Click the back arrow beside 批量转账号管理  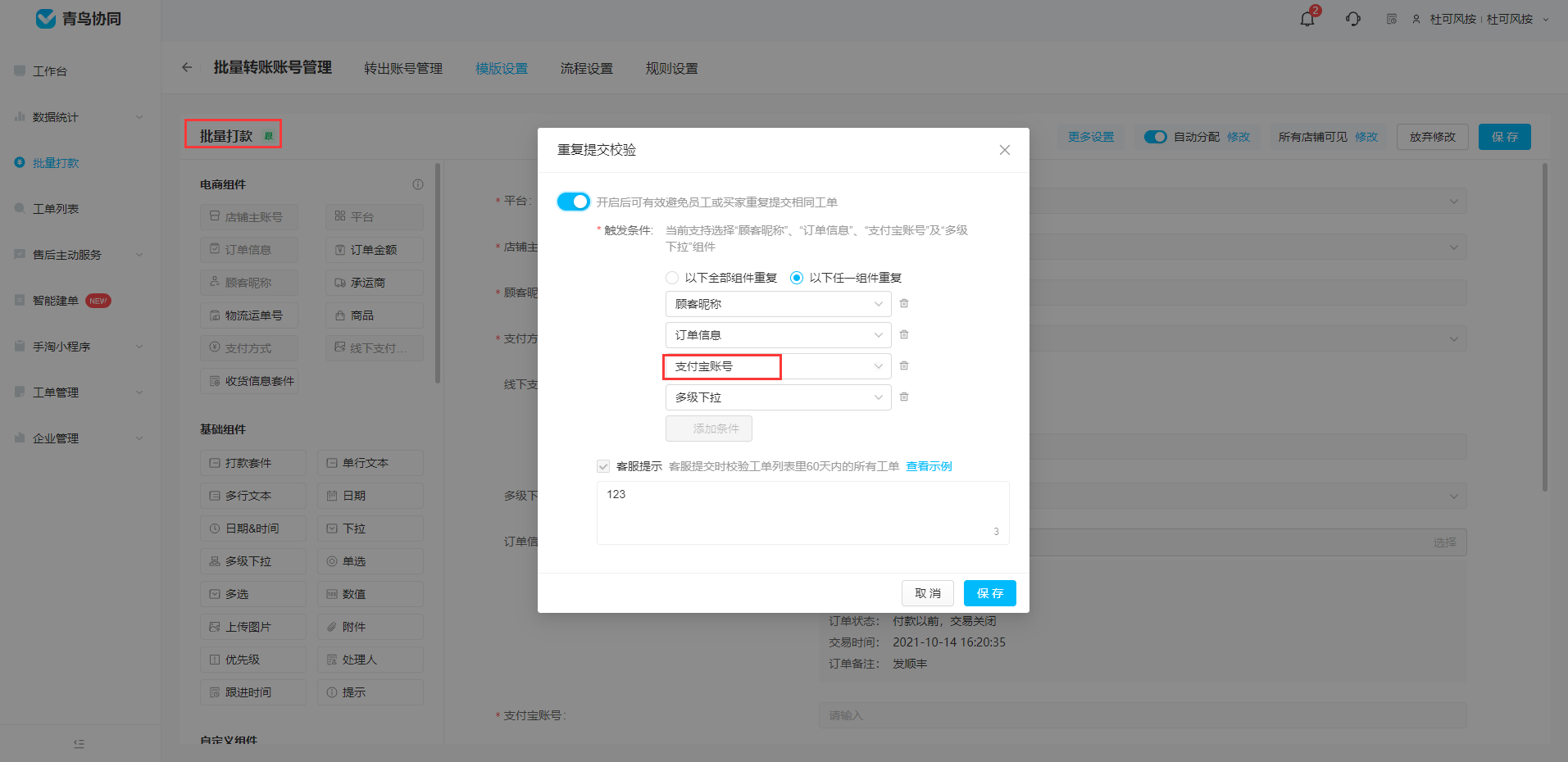(x=187, y=67)
